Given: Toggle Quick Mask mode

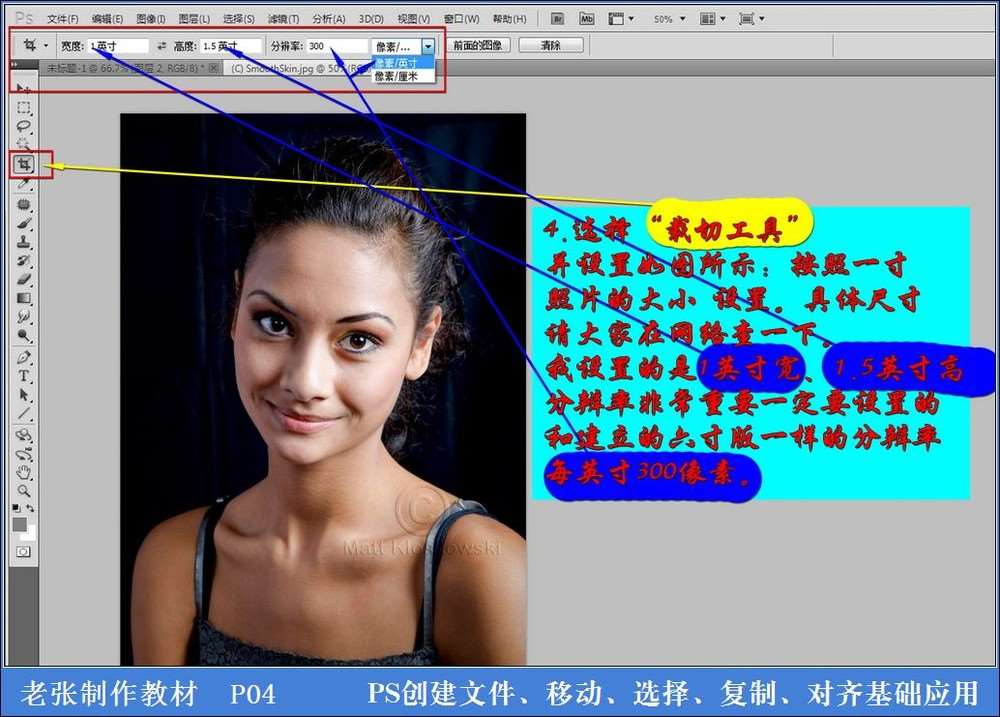Looking at the screenshot, I should [24, 552].
